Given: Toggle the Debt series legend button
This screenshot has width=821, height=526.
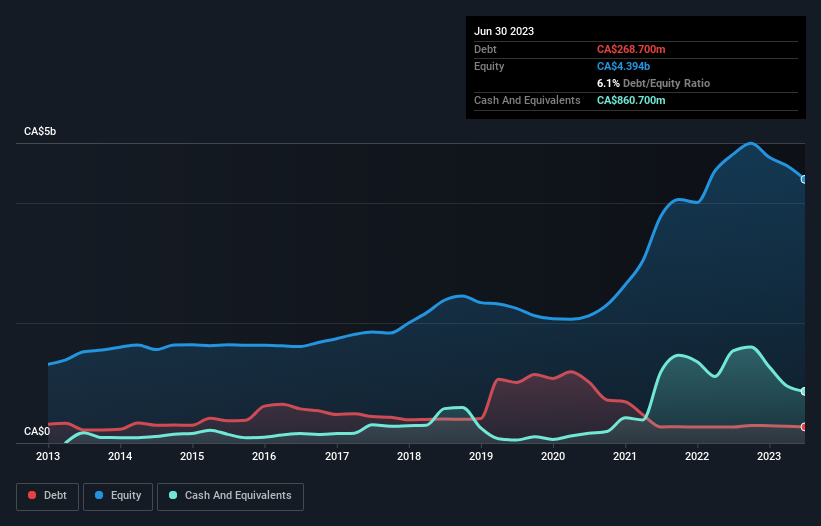Looking at the screenshot, I should tap(47, 496).
